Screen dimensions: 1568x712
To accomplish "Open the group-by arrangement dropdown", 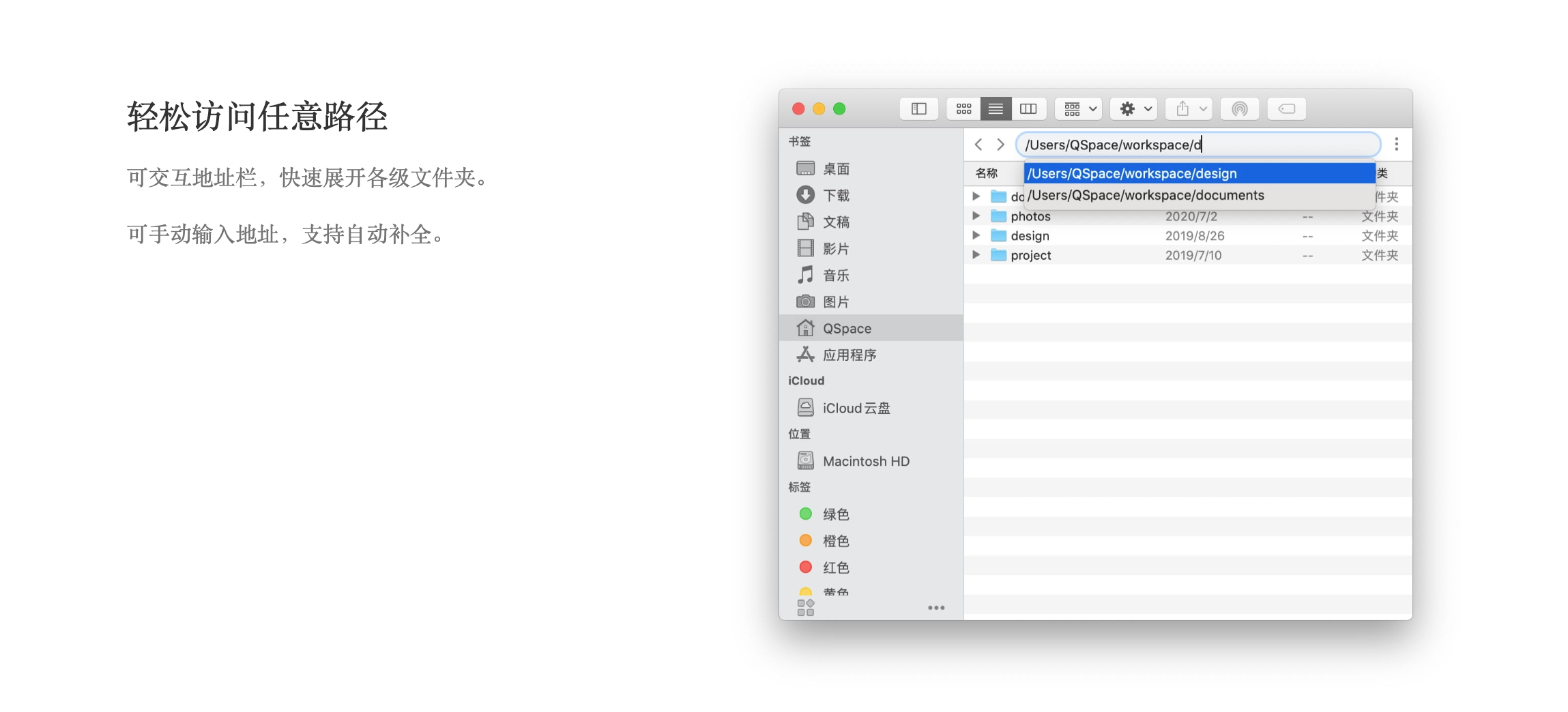I will (x=1079, y=109).
